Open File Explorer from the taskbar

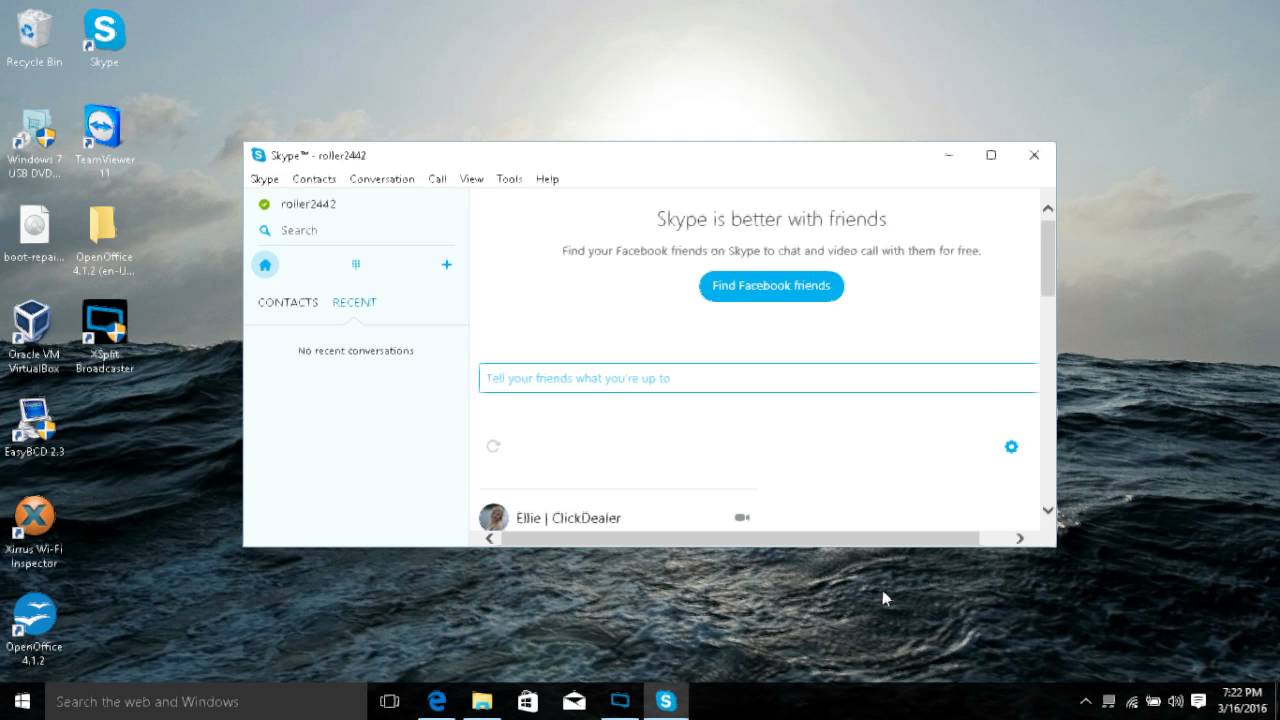coord(482,701)
